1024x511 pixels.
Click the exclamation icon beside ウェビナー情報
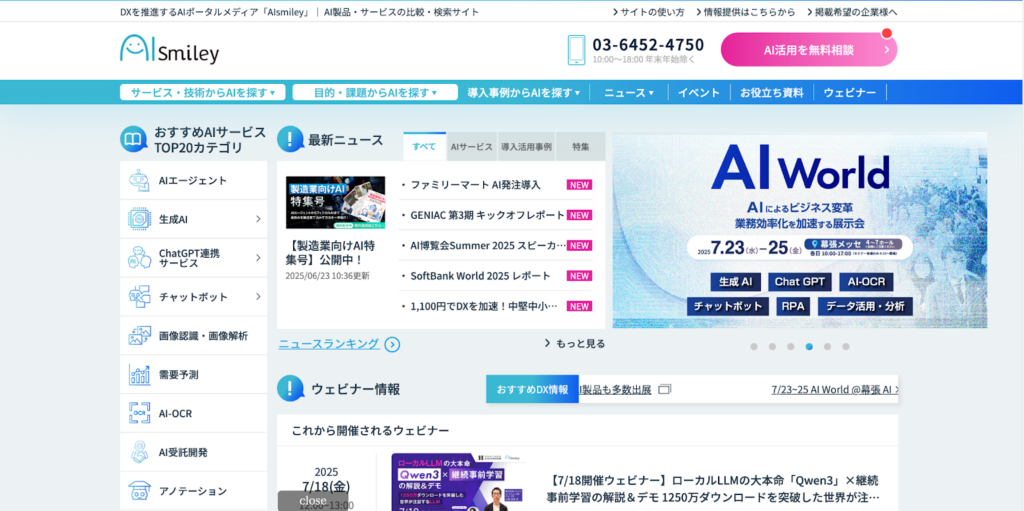[x=291, y=388]
